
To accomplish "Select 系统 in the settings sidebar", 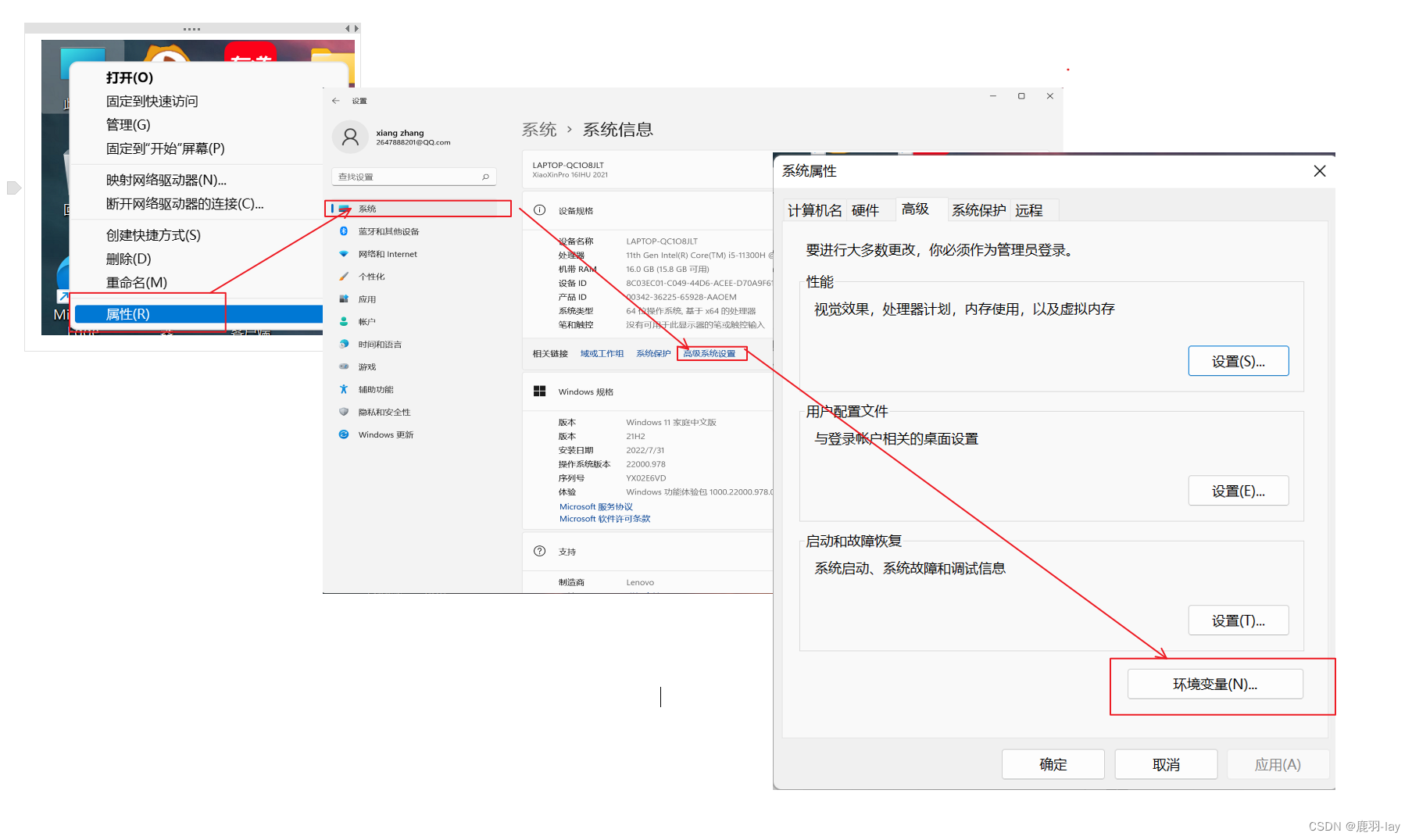I will [419, 209].
